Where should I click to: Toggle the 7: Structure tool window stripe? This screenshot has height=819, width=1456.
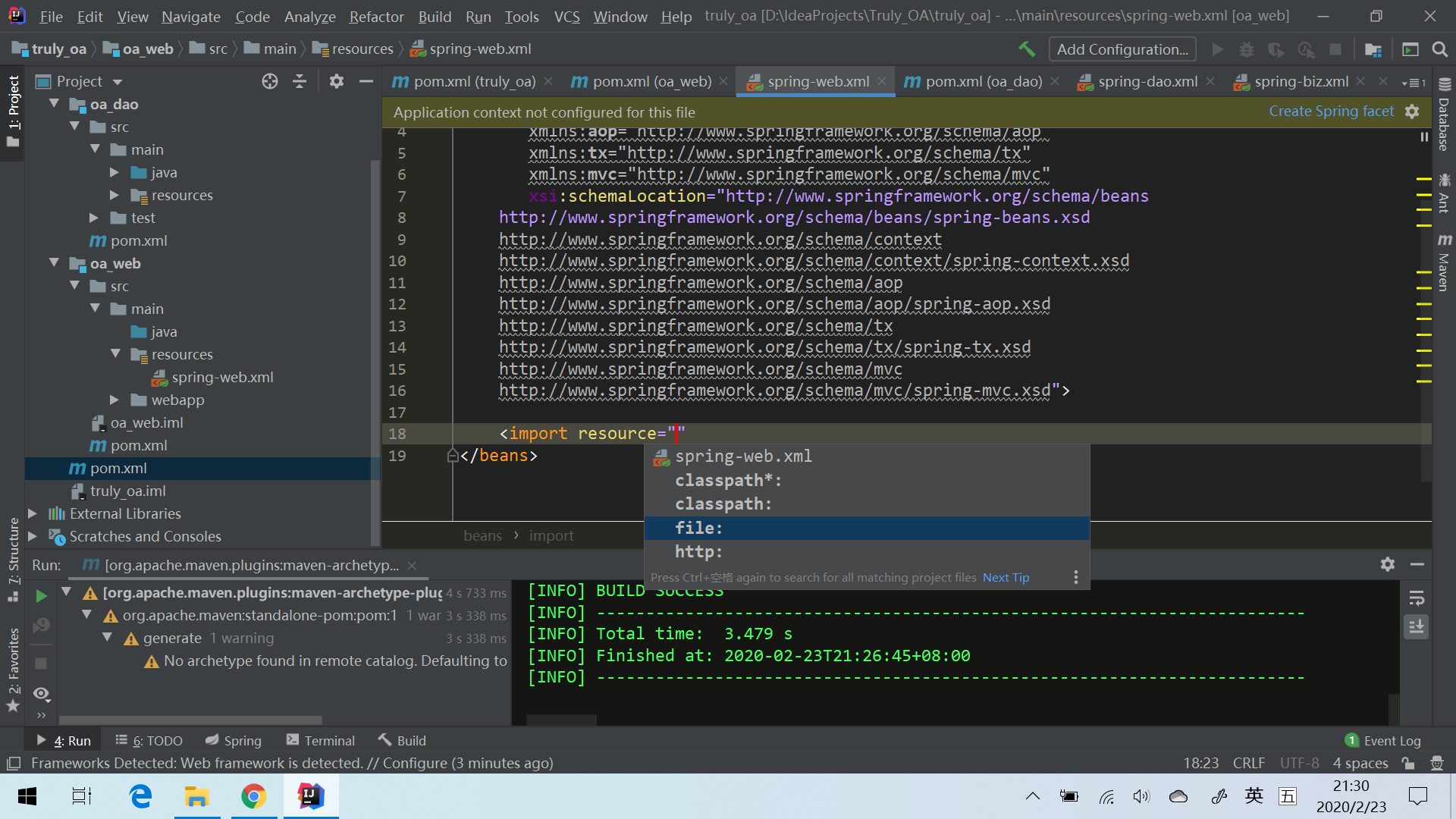(13, 559)
